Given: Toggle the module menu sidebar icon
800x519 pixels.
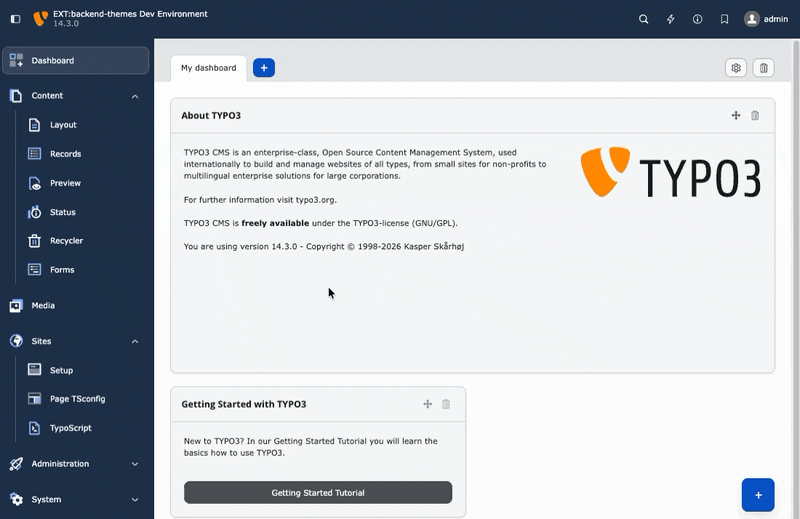Looking at the screenshot, I should click(x=15, y=19).
